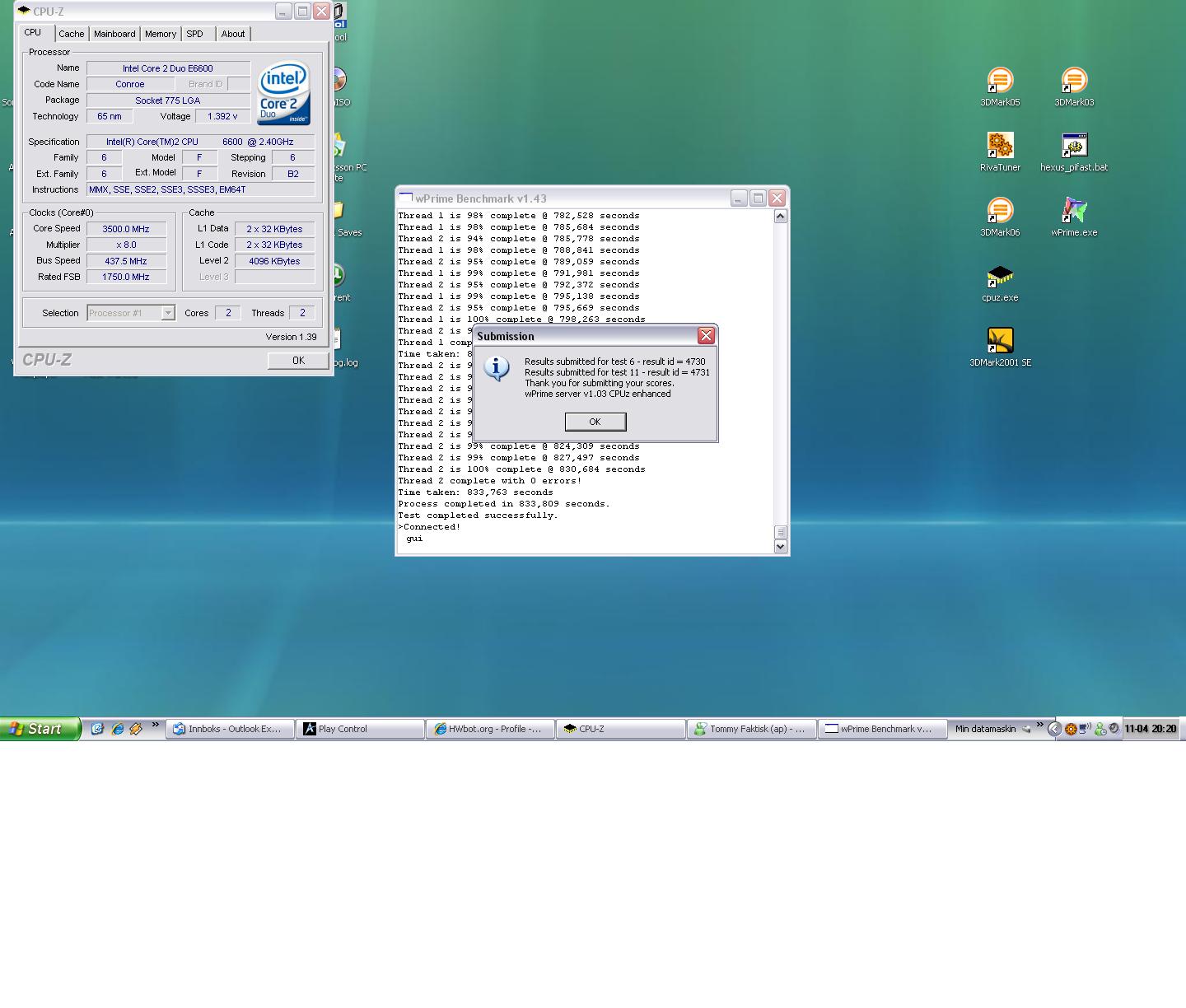Viewport: 1186px width, 1008px height.
Task: Click OK in the CPU-Z window
Action: click(298, 360)
